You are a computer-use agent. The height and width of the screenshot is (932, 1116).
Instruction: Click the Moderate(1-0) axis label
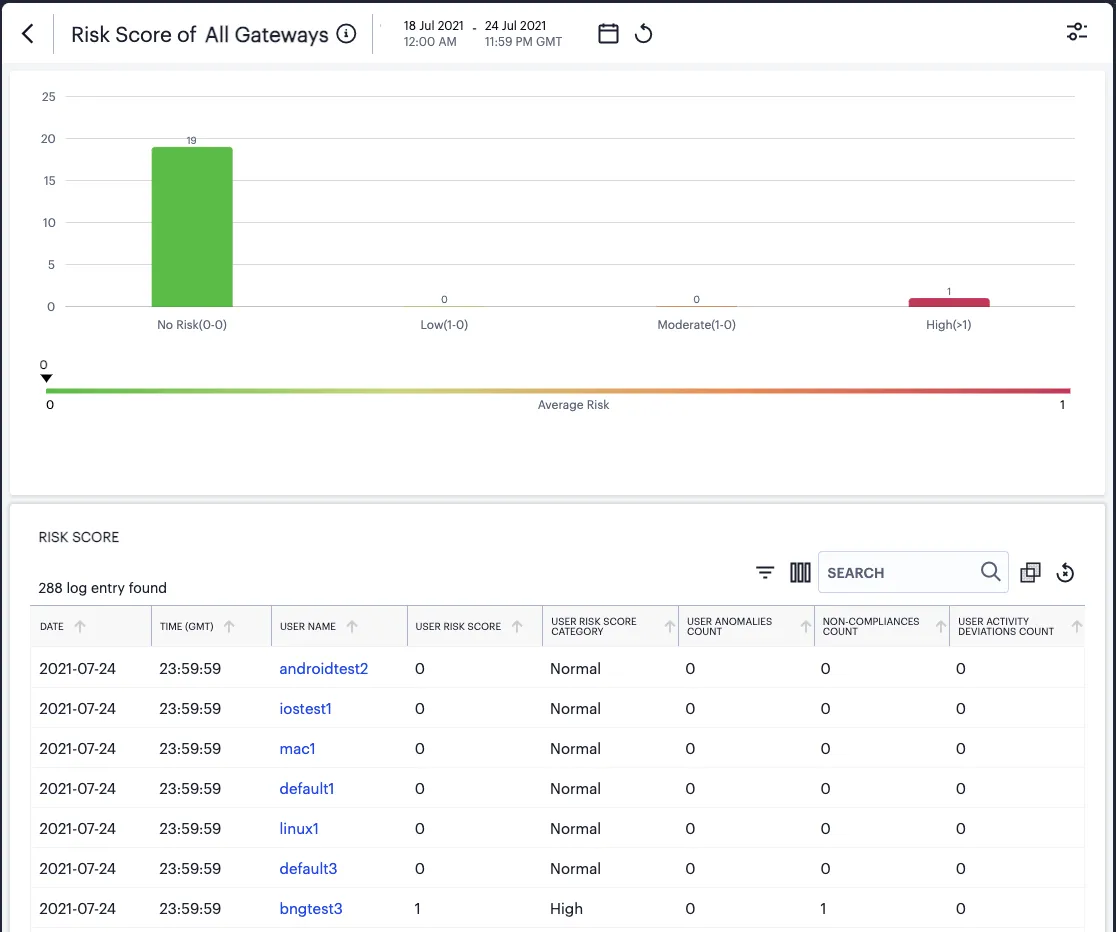pos(696,325)
